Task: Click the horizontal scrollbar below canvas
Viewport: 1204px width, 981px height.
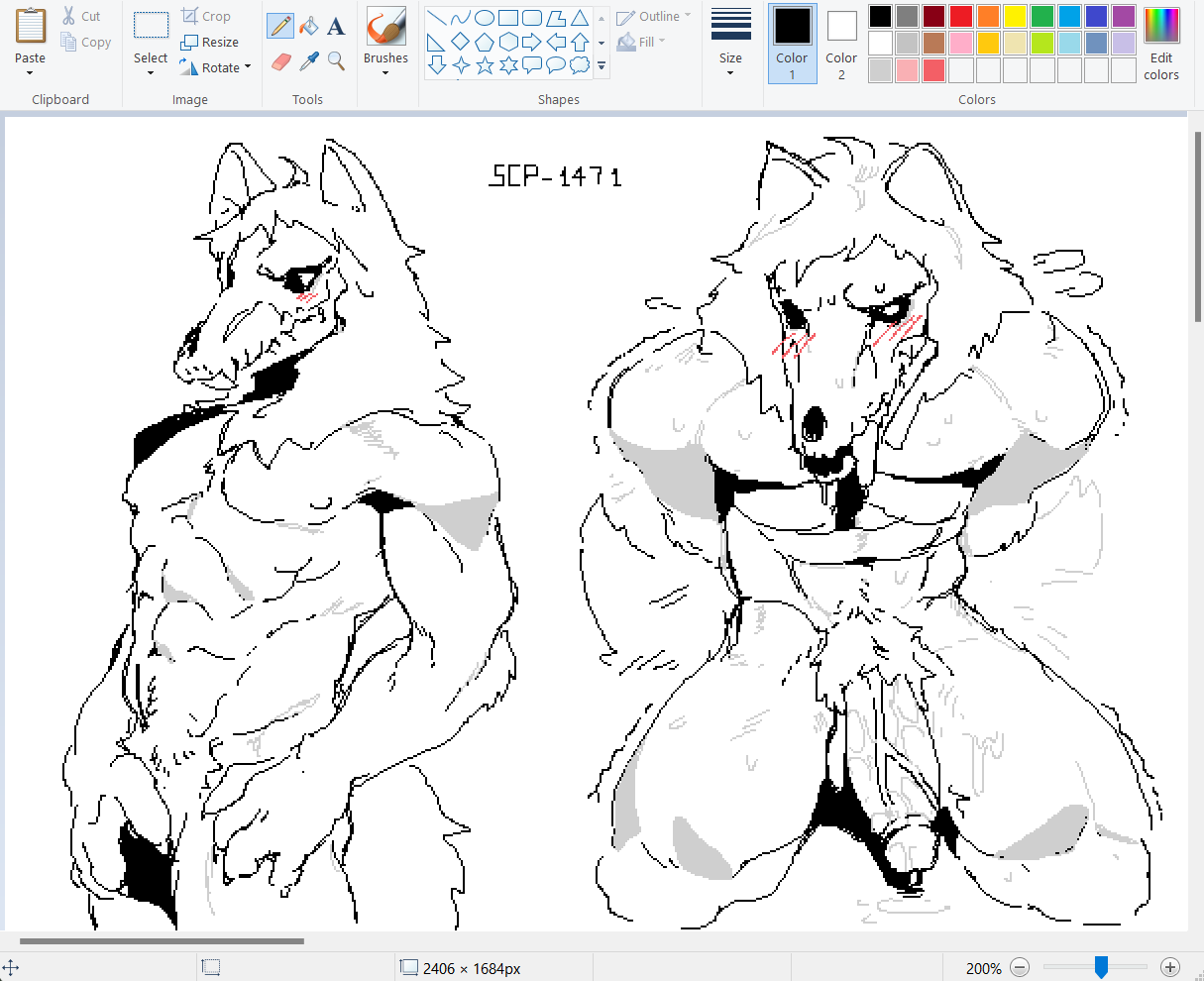Action: point(162,941)
